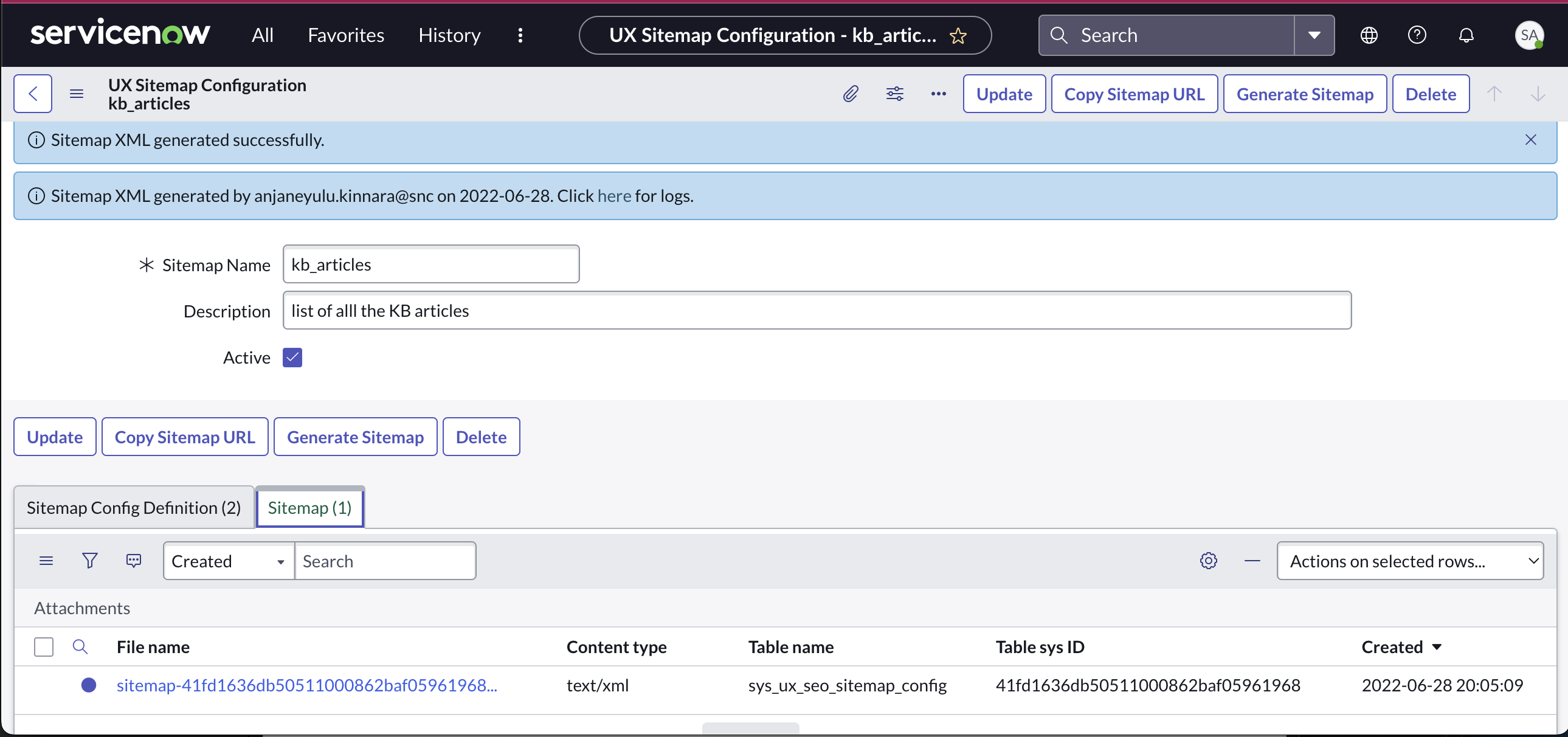
Task: Switch to Sitemap Config Definition (2) tab
Action: pyautogui.click(x=134, y=508)
